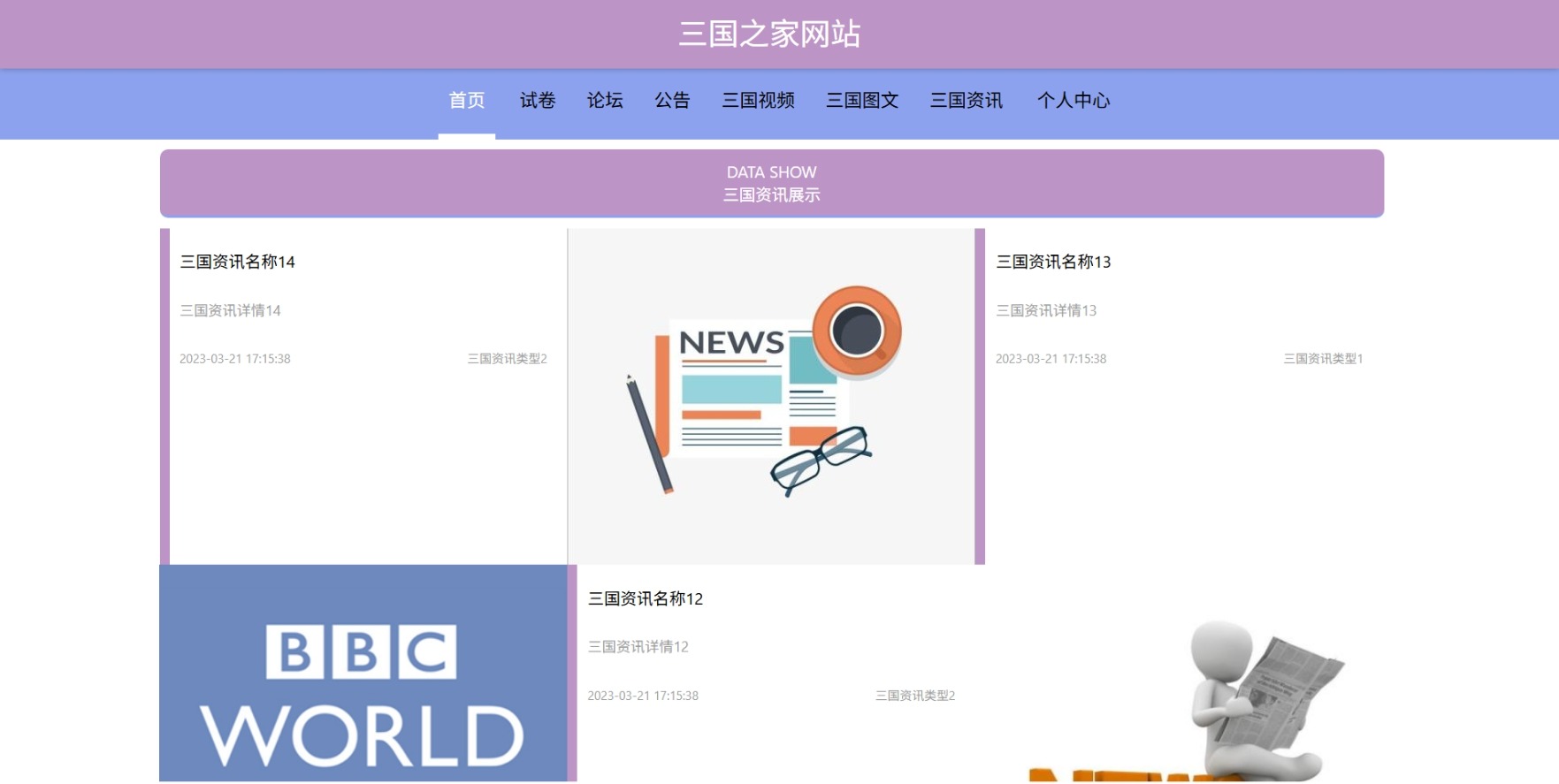The width and height of the screenshot is (1559, 784).
Task: Click the timestamp under 三国资讯名称13
Action: (1051, 359)
